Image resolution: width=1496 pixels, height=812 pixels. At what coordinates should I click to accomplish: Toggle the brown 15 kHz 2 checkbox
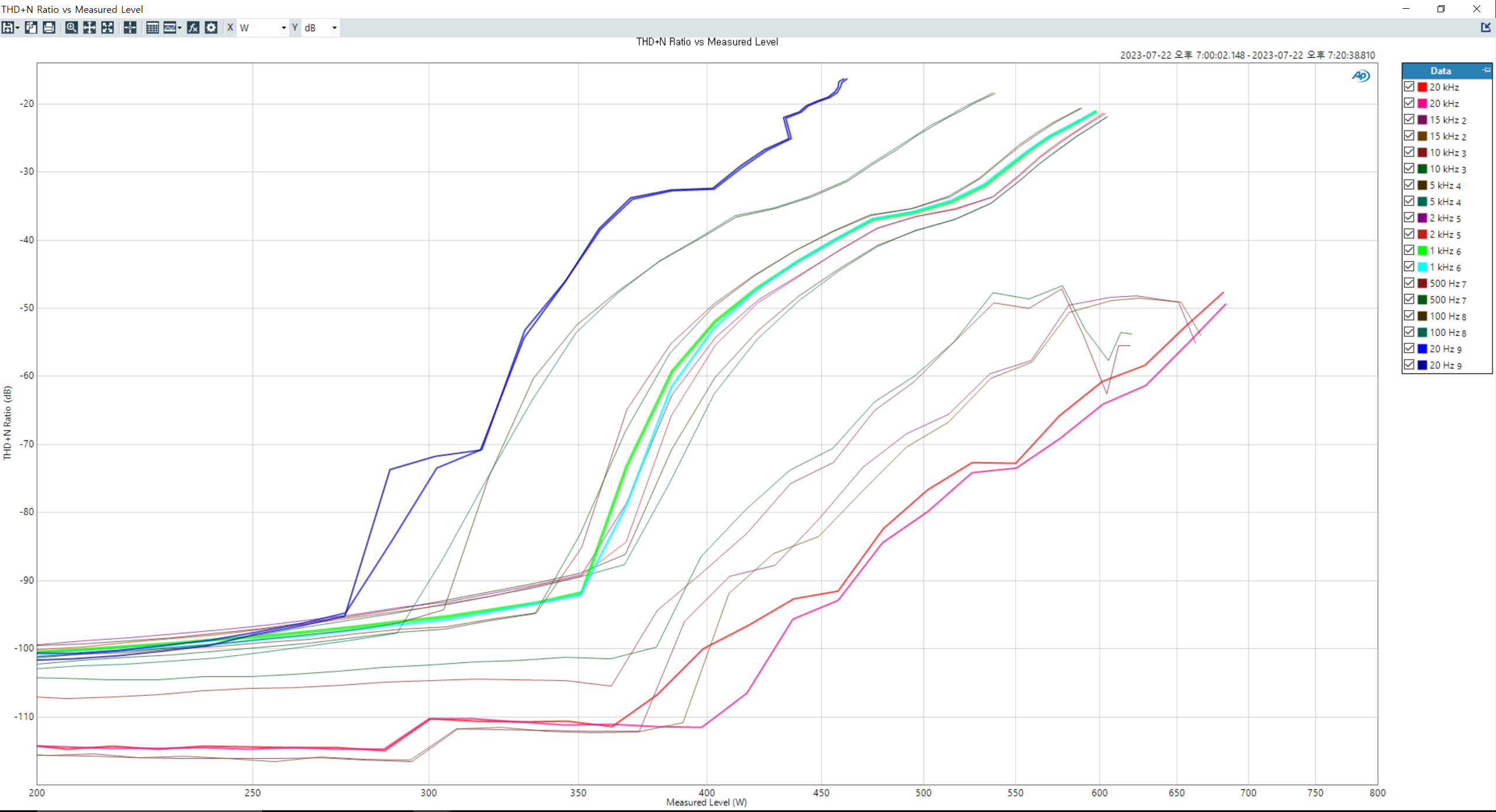tap(1410, 136)
